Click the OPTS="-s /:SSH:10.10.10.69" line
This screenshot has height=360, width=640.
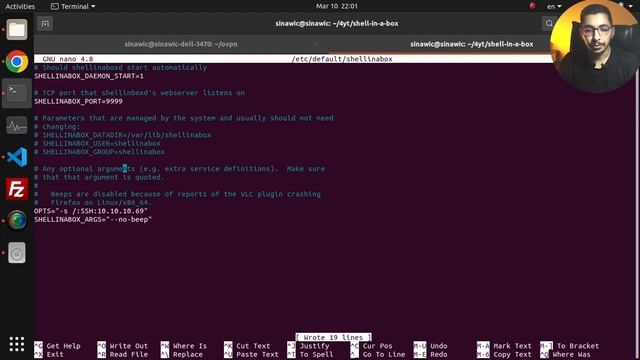click(91, 211)
